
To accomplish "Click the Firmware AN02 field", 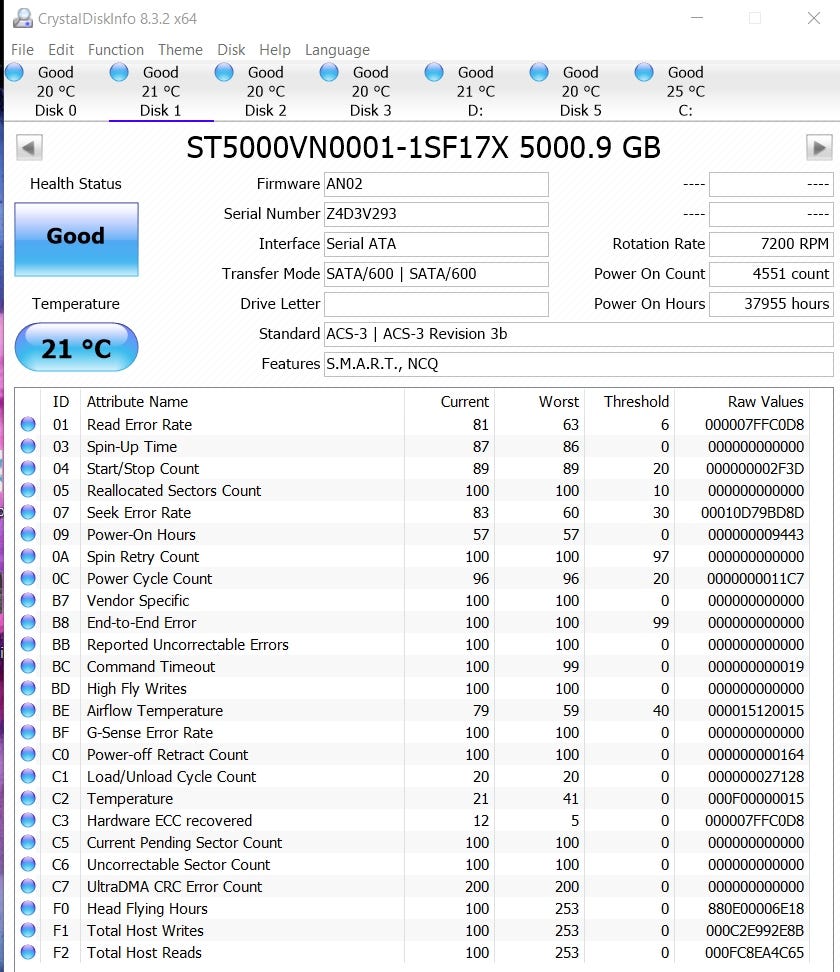I will (436, 184).
